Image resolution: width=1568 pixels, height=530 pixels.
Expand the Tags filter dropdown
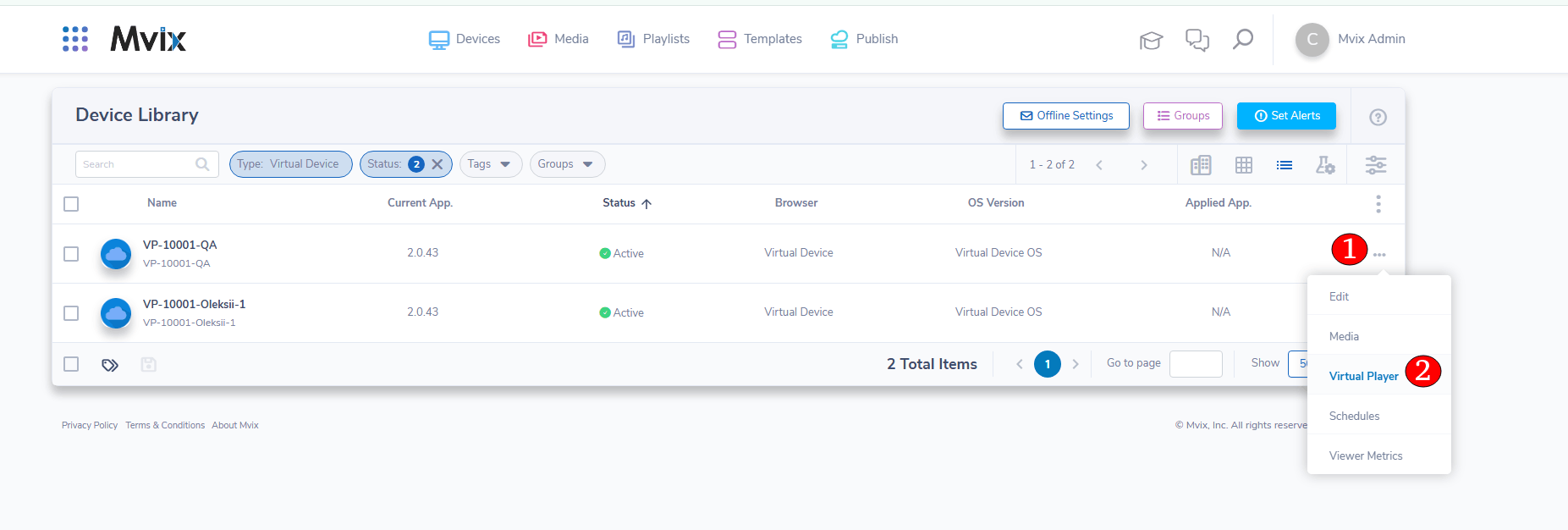pyautogui.click(x=491, y=164)
